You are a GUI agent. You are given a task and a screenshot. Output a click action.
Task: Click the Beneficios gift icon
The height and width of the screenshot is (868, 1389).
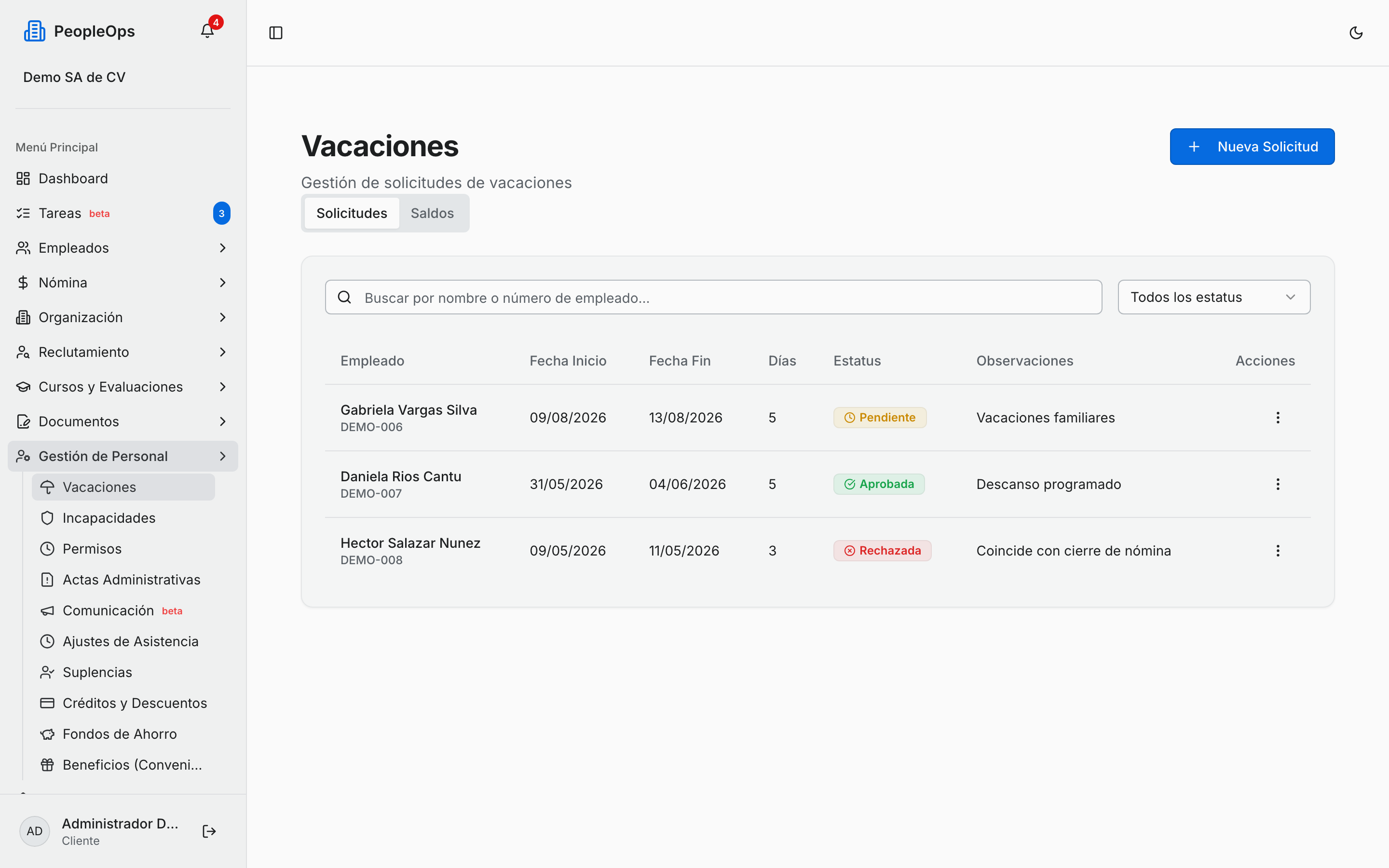[x=47, y=765]
